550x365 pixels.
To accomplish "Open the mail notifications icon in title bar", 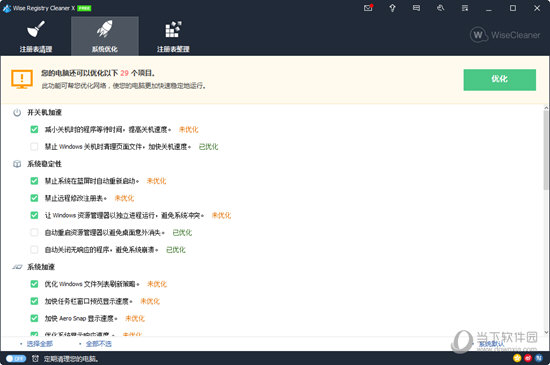I will click(x=368, y=8).
